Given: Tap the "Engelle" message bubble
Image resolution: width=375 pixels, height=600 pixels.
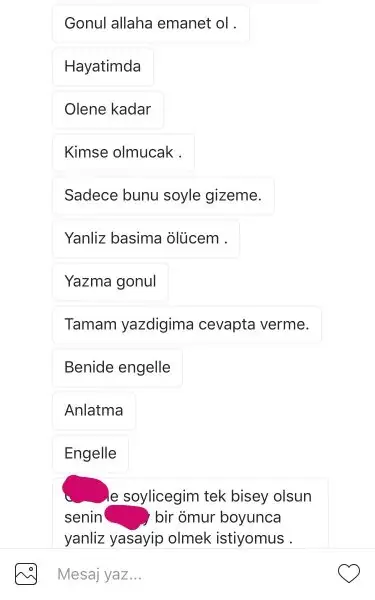Looking at the screenshot, I should 91,453.
